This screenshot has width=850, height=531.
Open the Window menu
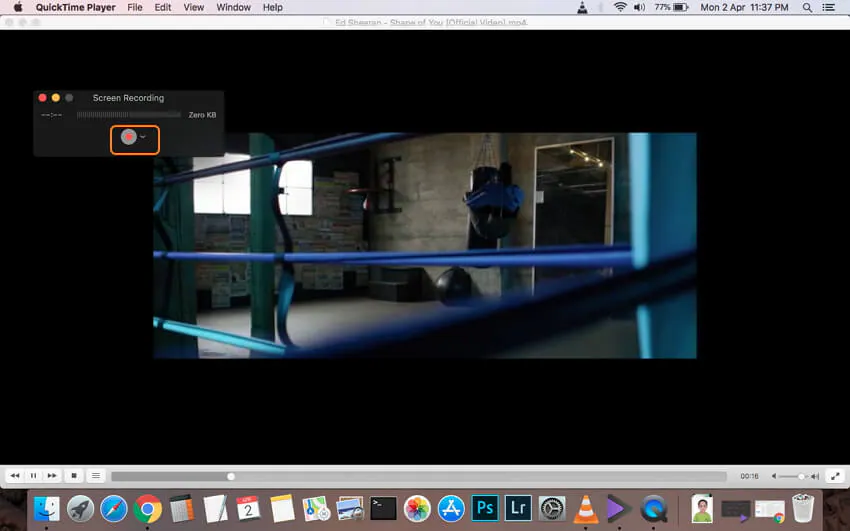click(x=234, y=8)
